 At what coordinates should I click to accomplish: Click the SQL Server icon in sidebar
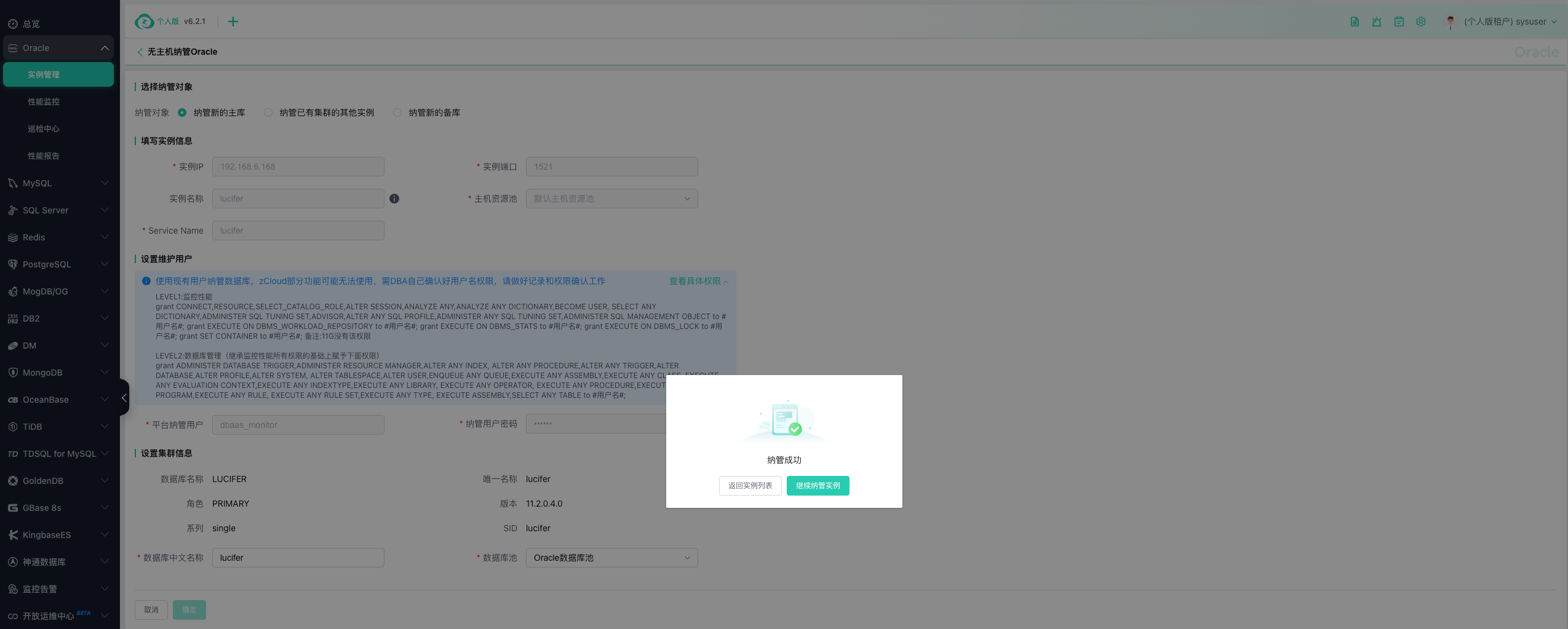click(x=13, y=210)
